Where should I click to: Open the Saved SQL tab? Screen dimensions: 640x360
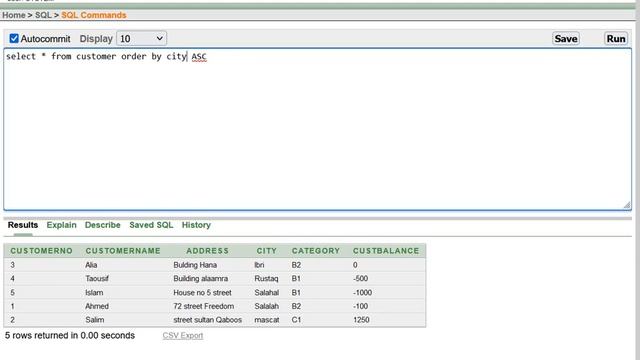tap(151, 225)
